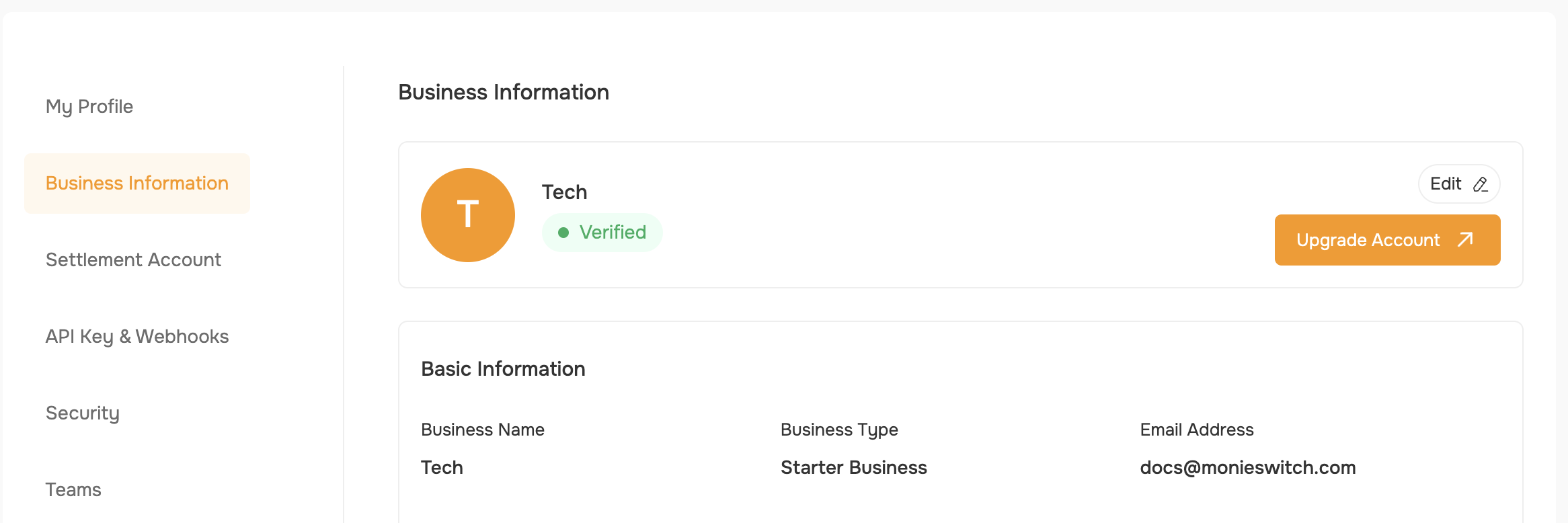This screenshot has height=523, width=1568.
Task: Click the Edit button
Action: pos(1459,184)
